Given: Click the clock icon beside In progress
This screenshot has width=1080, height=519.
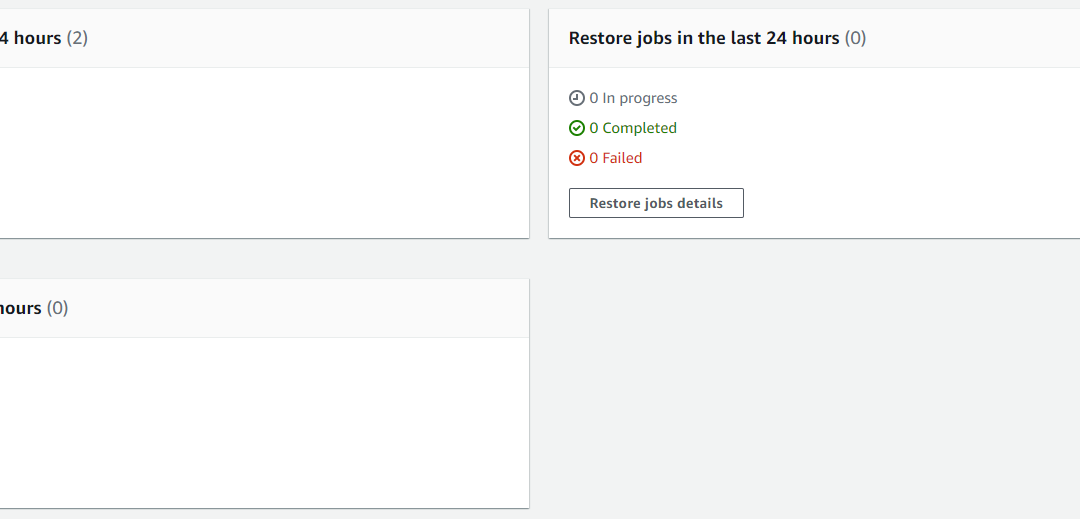Looking at the screenshot, I should click(577, 98).
